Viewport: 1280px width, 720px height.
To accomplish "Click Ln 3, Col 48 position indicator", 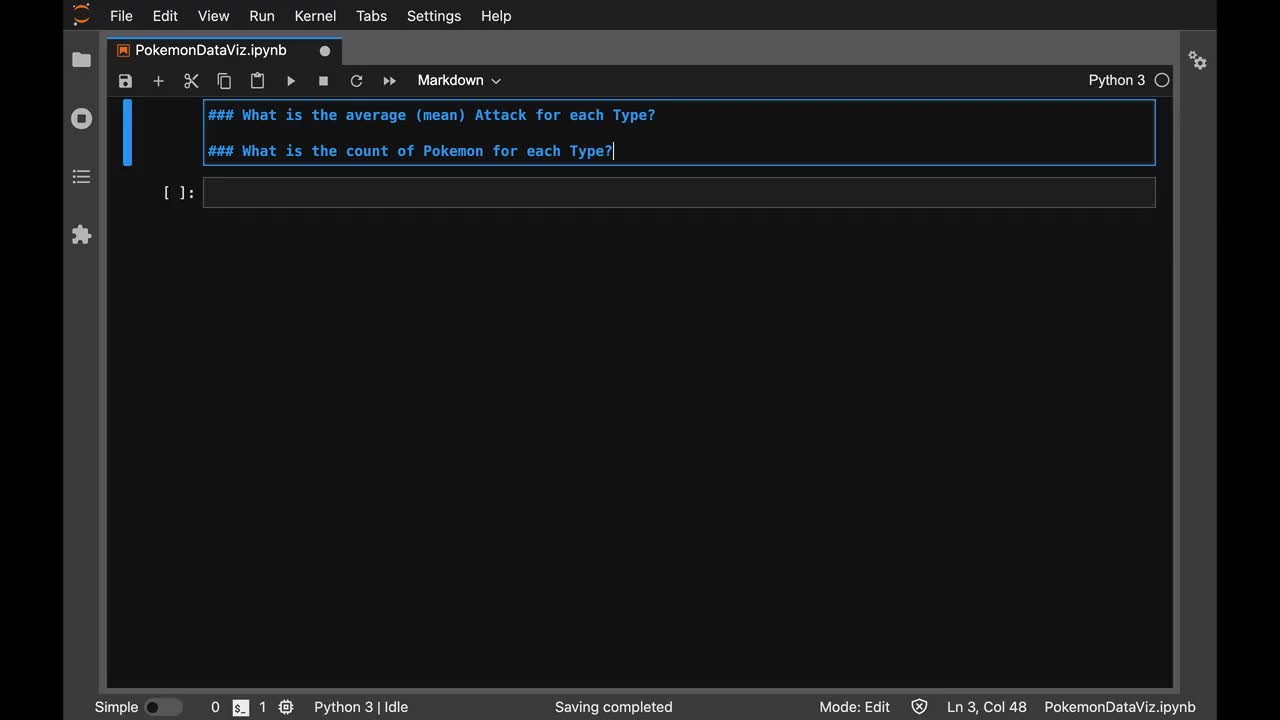I will (987, 707).
